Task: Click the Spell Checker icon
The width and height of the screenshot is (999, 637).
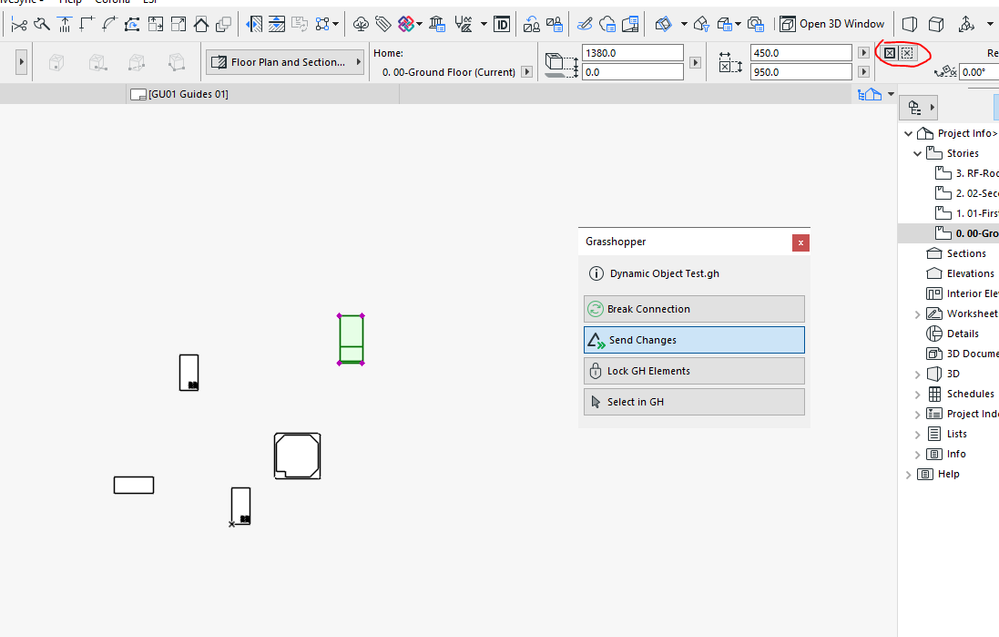Action: (x=464, y=25)
